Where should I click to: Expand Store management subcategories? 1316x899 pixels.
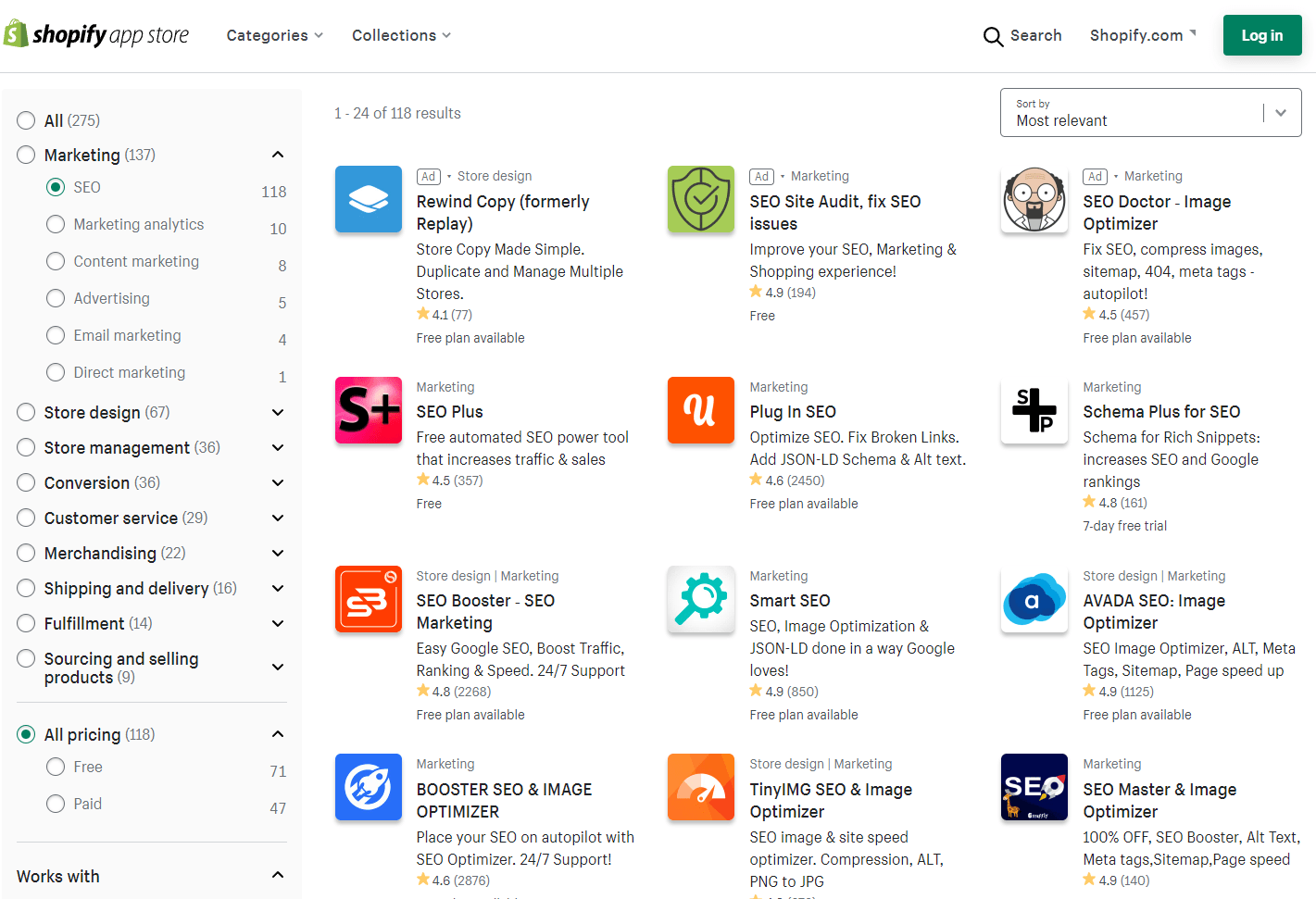[x=278, y=447]
